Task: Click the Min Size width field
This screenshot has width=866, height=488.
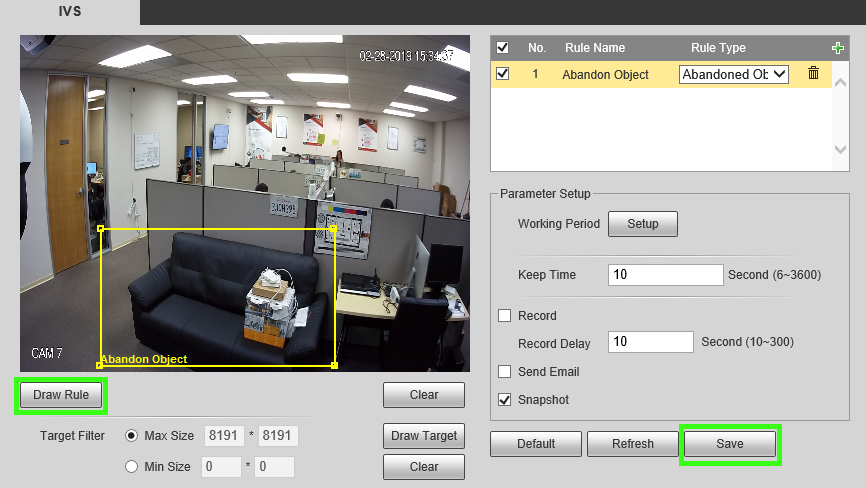Action: [x=221, y=466]
